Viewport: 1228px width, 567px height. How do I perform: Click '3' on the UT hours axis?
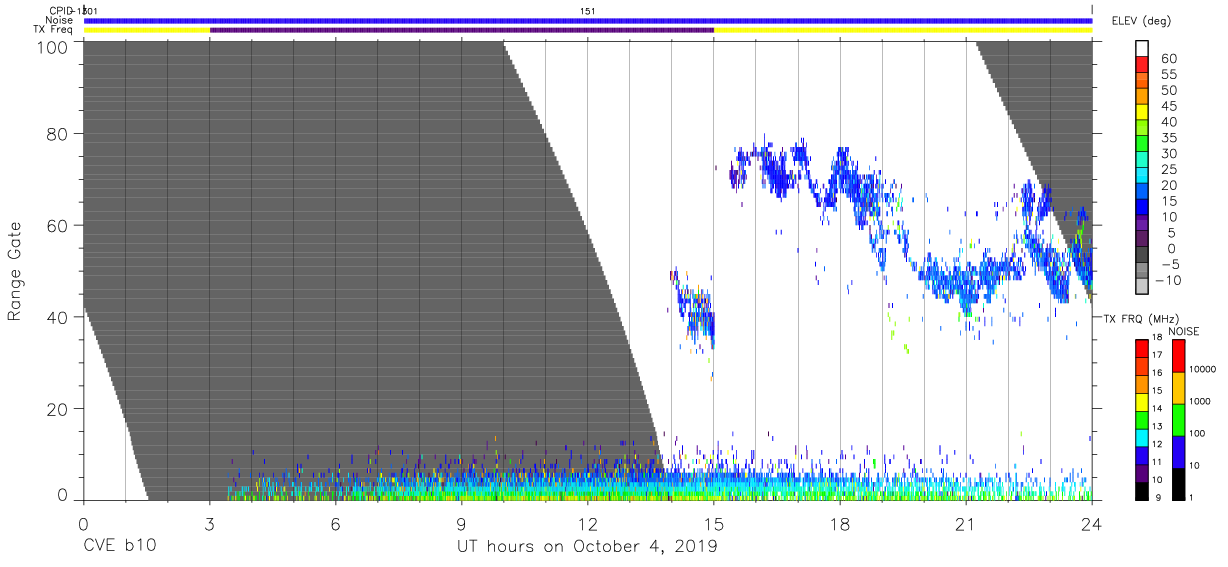click(x=210, y=524)
